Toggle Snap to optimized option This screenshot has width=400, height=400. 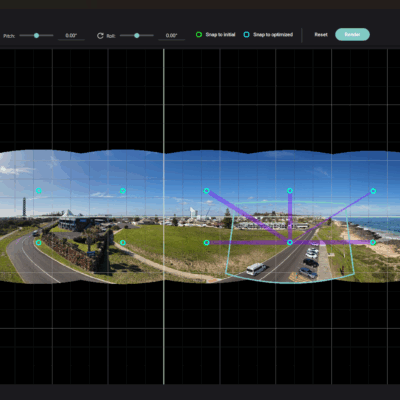point(268,35)
